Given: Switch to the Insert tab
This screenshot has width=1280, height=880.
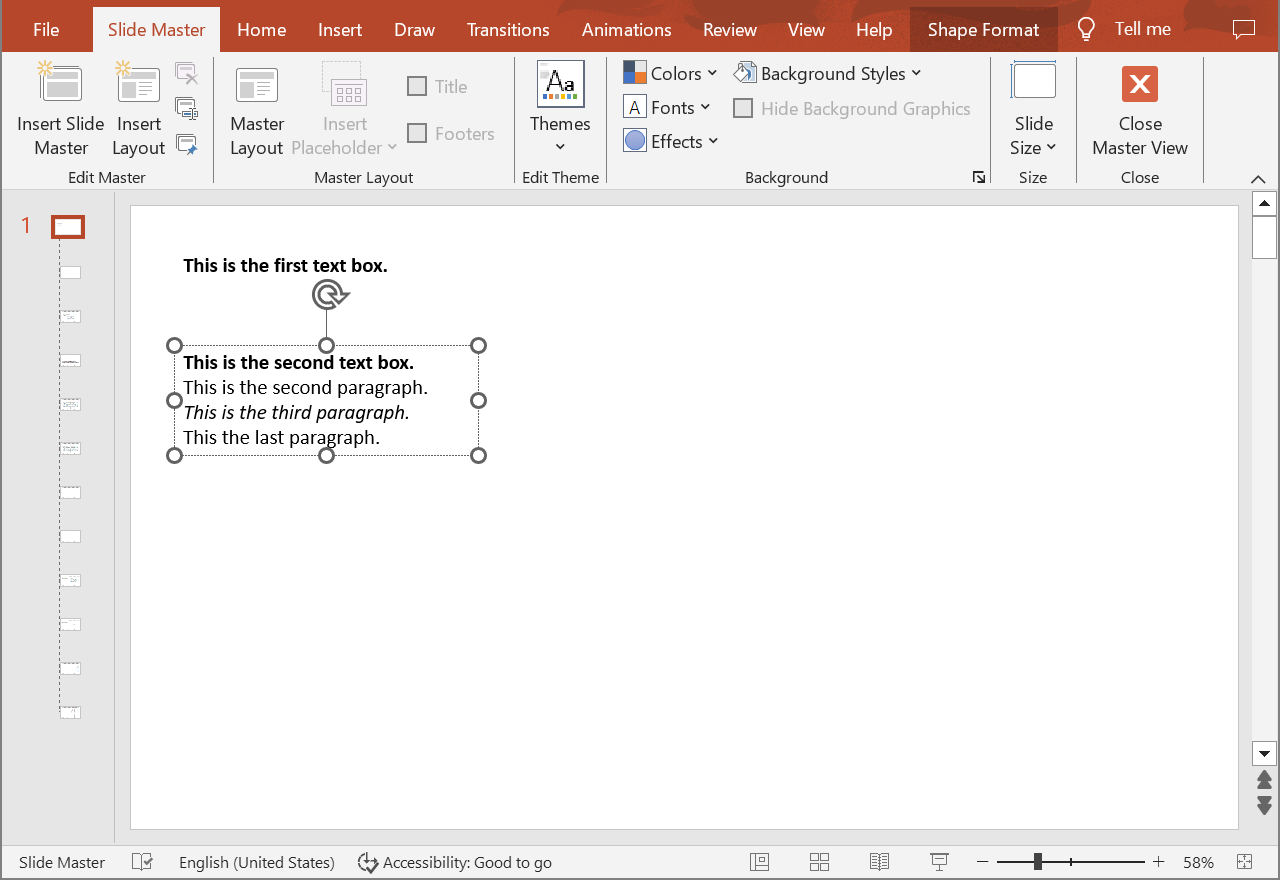Looking at the screenshot, I should 340,30.
